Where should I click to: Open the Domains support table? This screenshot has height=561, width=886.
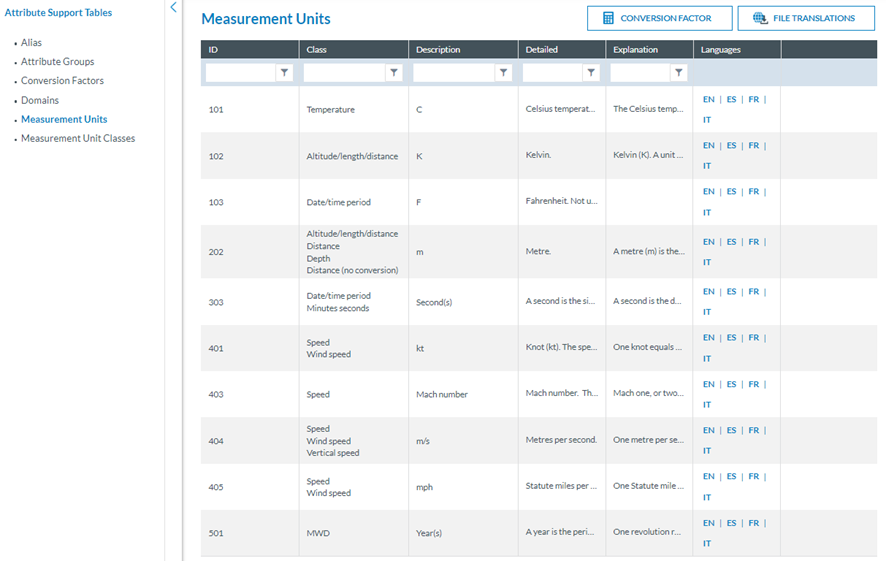pos(40,100)
